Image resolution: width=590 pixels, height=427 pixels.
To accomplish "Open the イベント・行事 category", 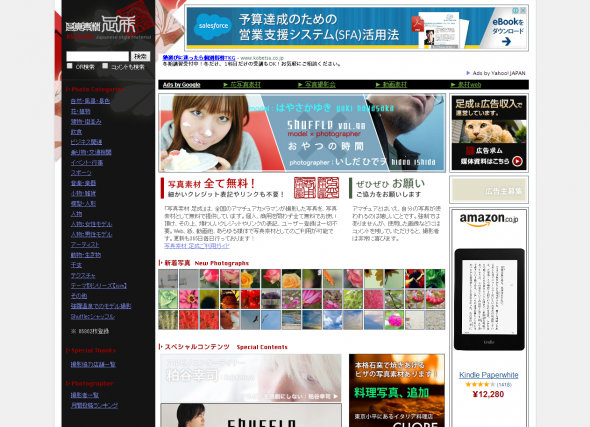I will [87, 163].
